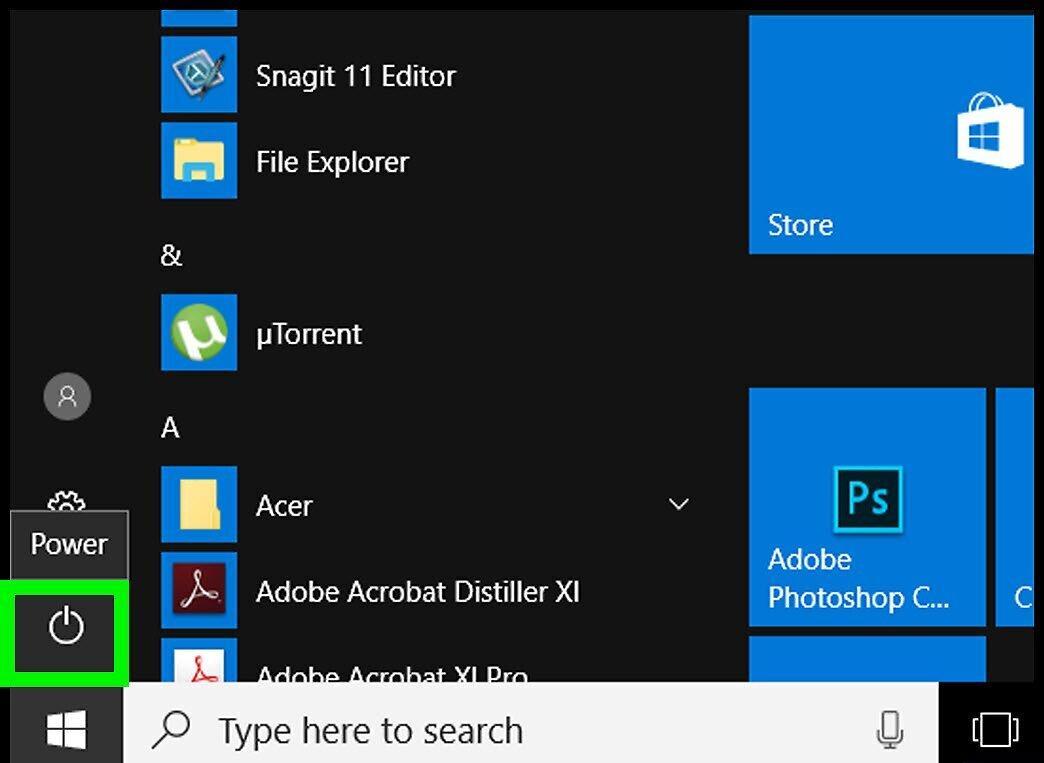
Task: Open Task View from the taskbar
Action: pyautogui.click(x=995, y=728)
